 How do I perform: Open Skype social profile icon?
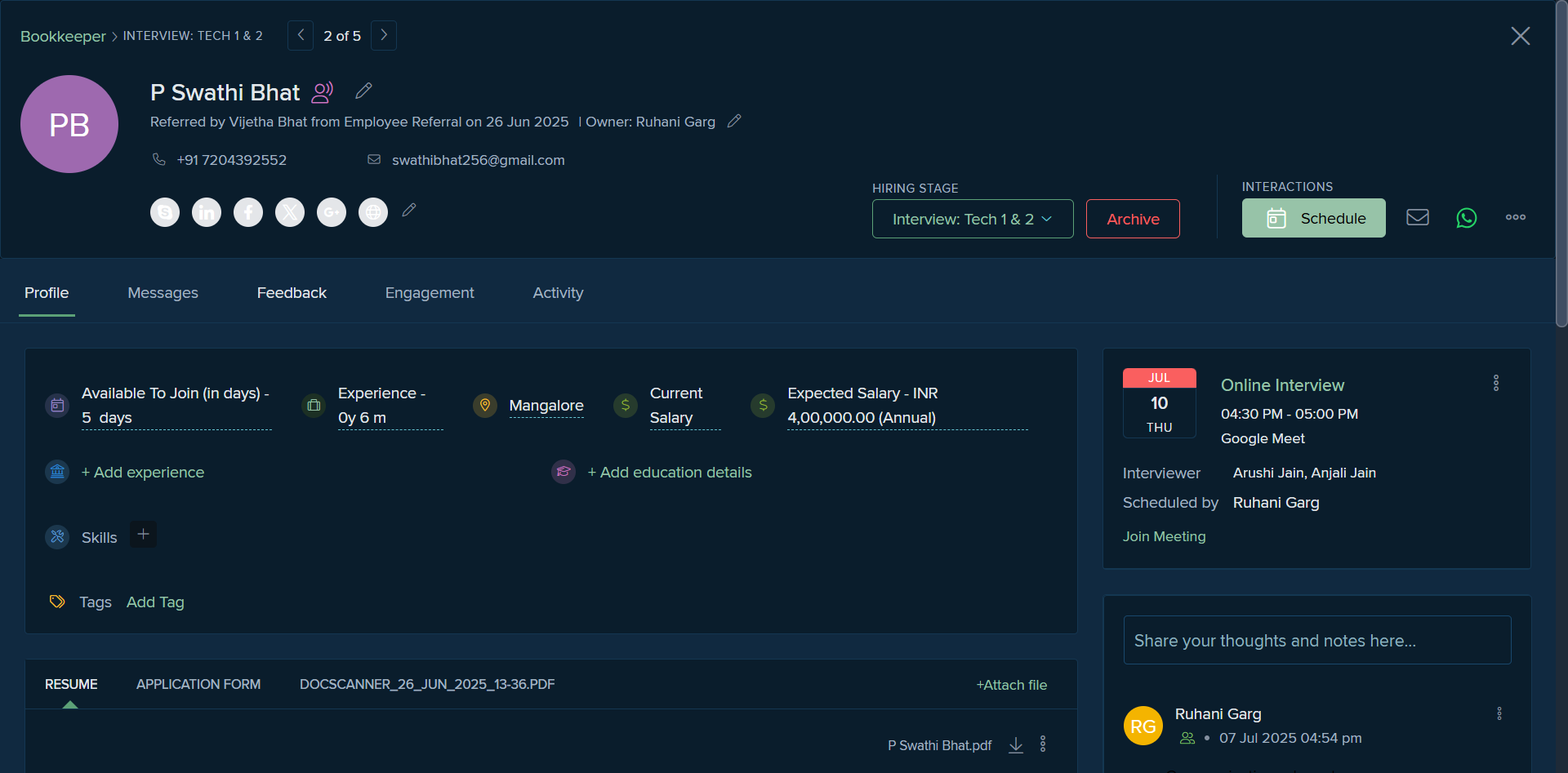point(165,212)
